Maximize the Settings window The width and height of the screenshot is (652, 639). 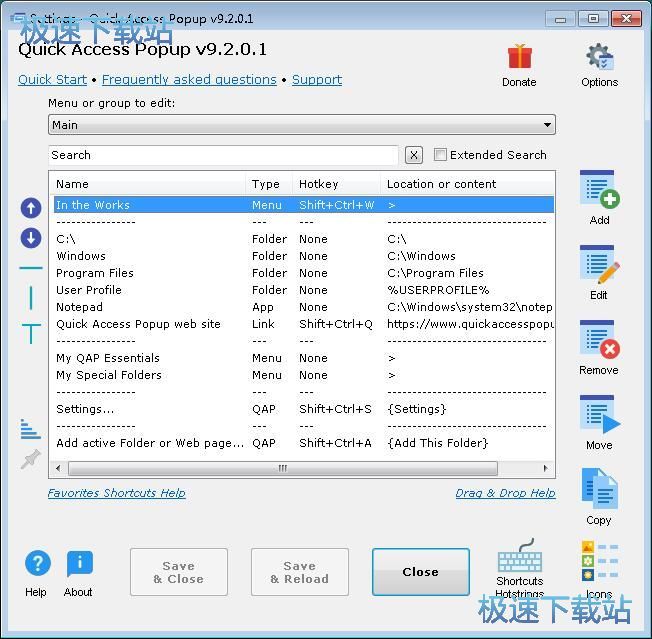pos(593,19)
